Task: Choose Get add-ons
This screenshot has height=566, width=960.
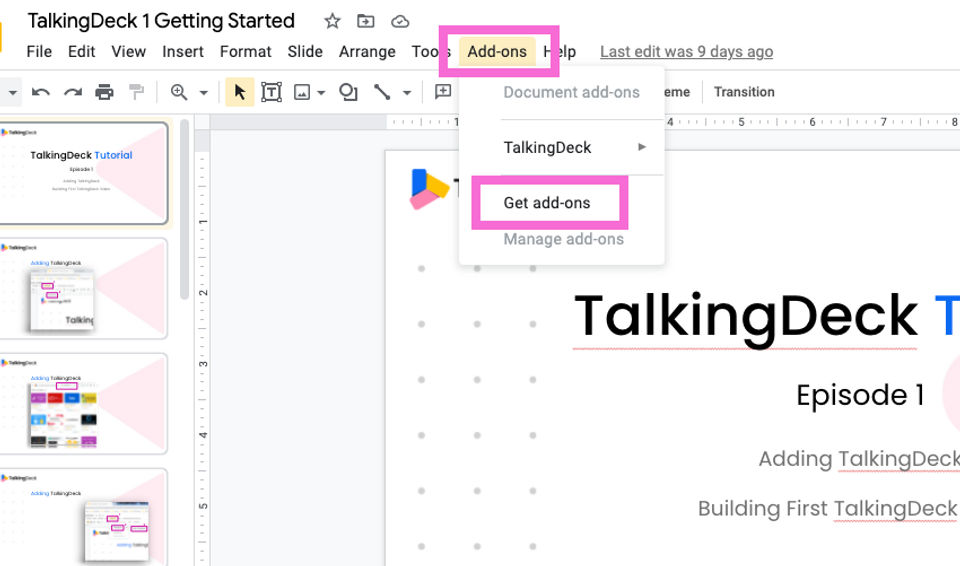Action: tap(547, 203)
